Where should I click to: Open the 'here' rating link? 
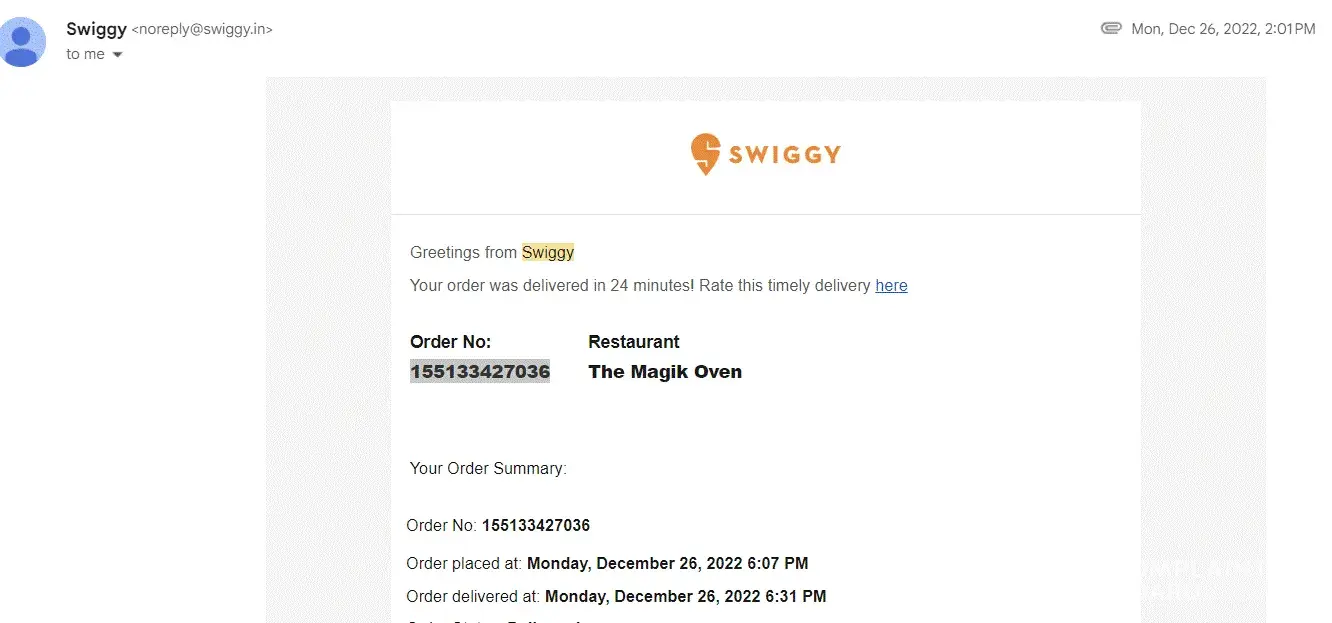891,286
